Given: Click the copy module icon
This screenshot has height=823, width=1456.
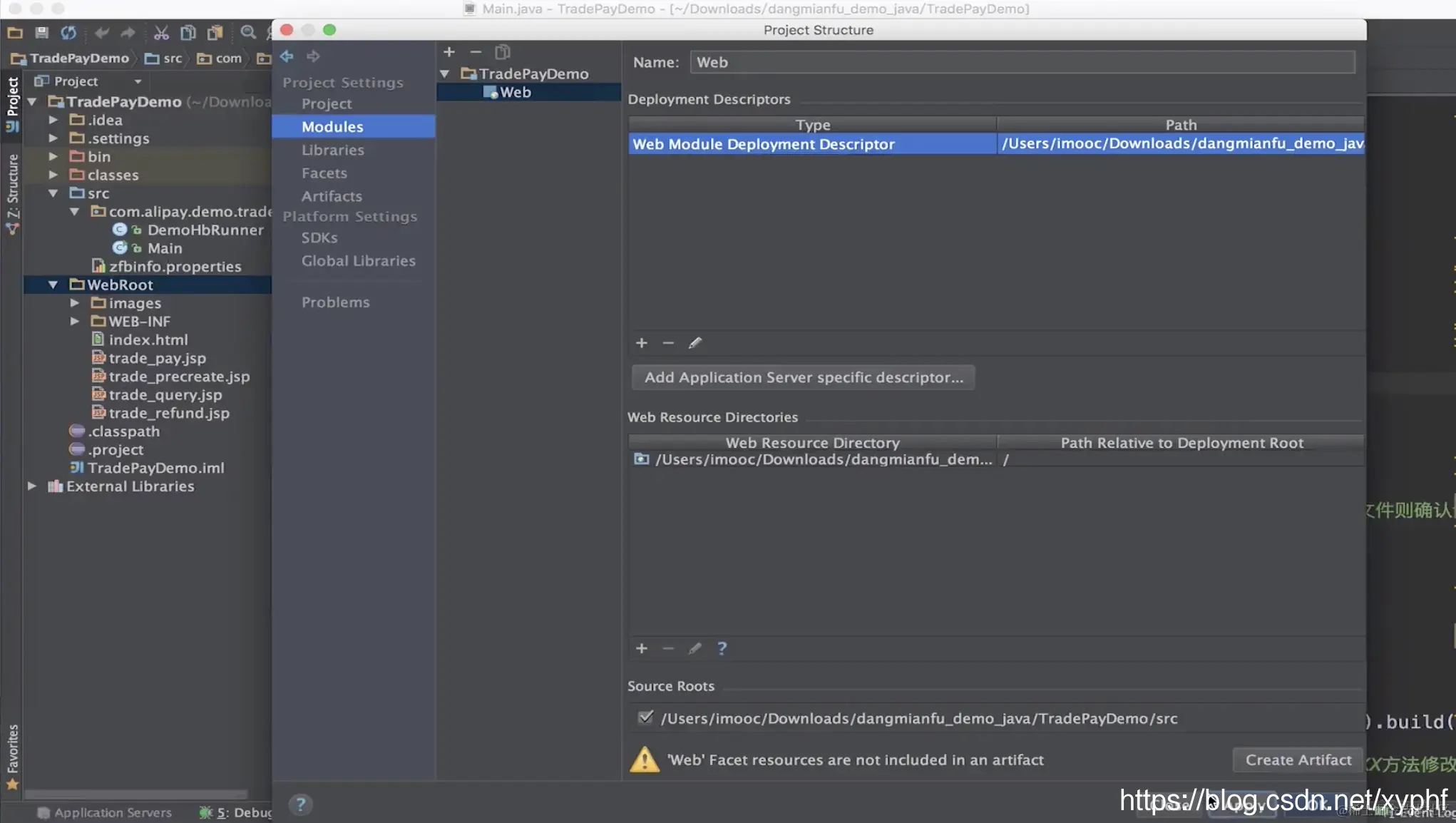Looking at the screenshot, I should point(503,52).
